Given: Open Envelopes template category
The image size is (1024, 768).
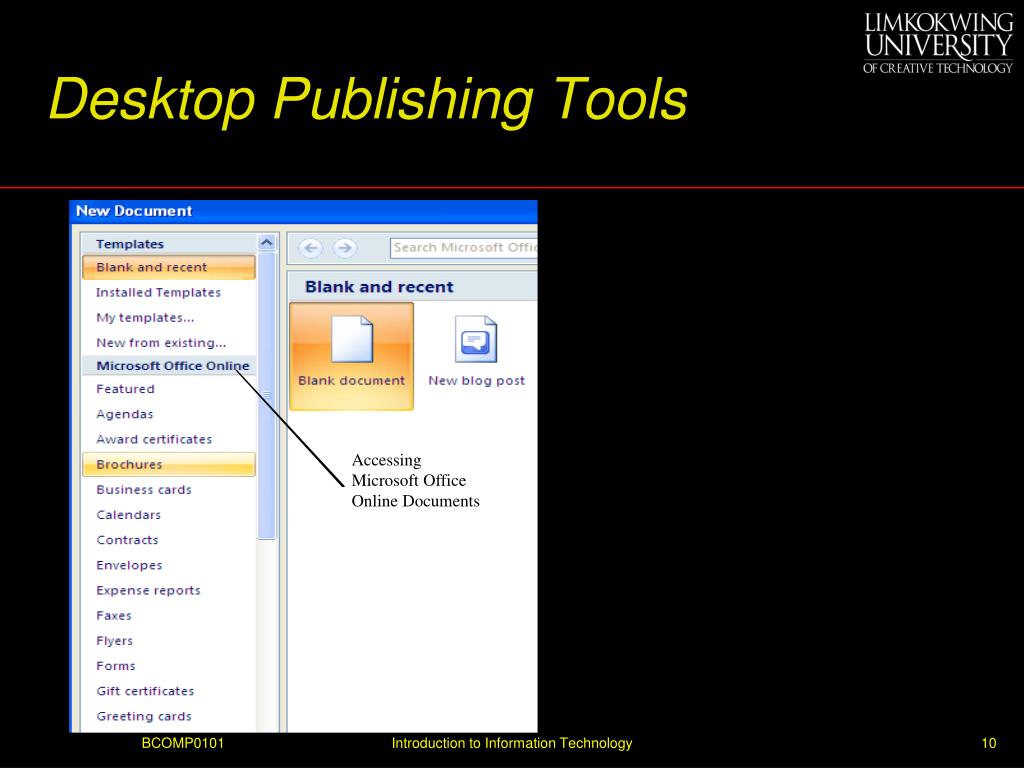Looking at the screenshot, I should [x=129, y=565].
